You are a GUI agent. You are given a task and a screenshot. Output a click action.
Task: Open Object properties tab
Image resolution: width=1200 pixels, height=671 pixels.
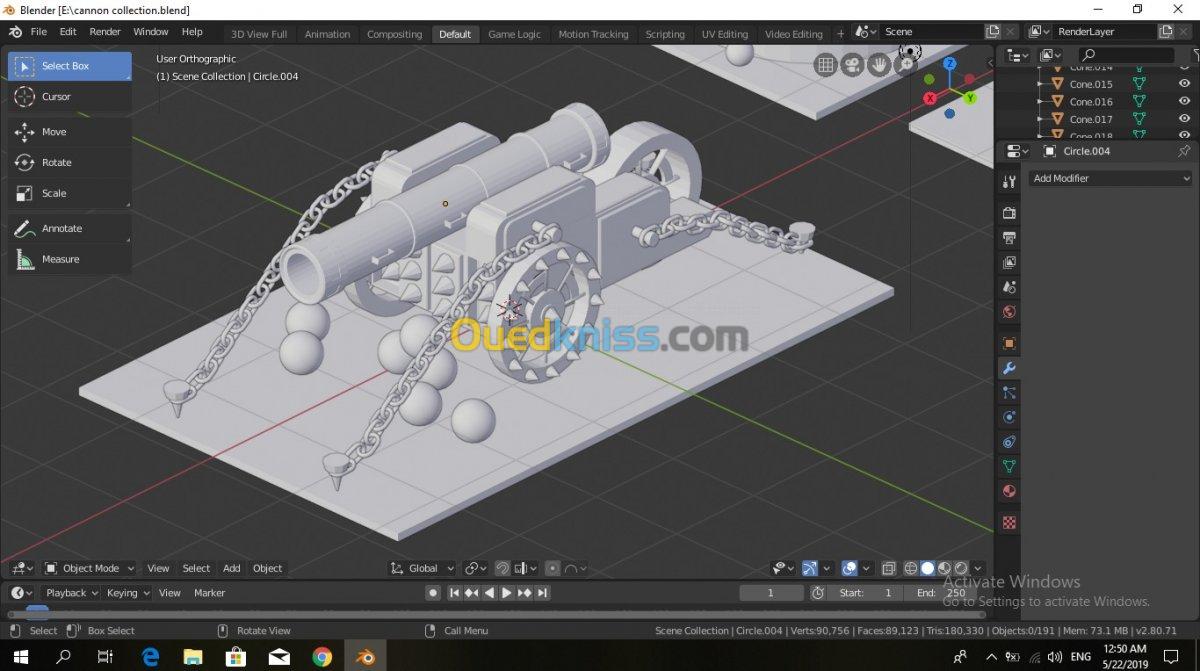tap(1009, 343)
